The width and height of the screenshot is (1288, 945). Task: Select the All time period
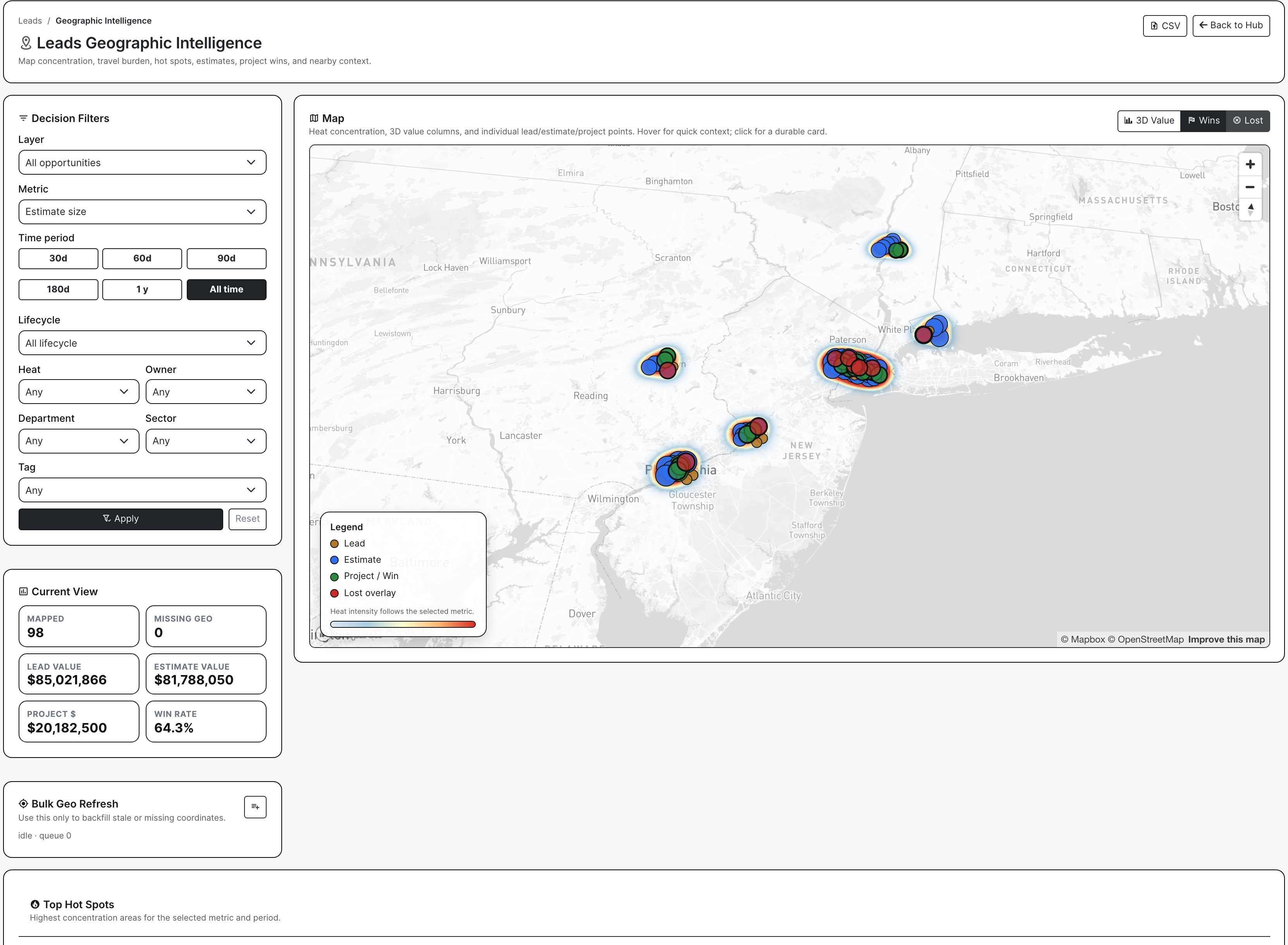(x=227, y=289)
